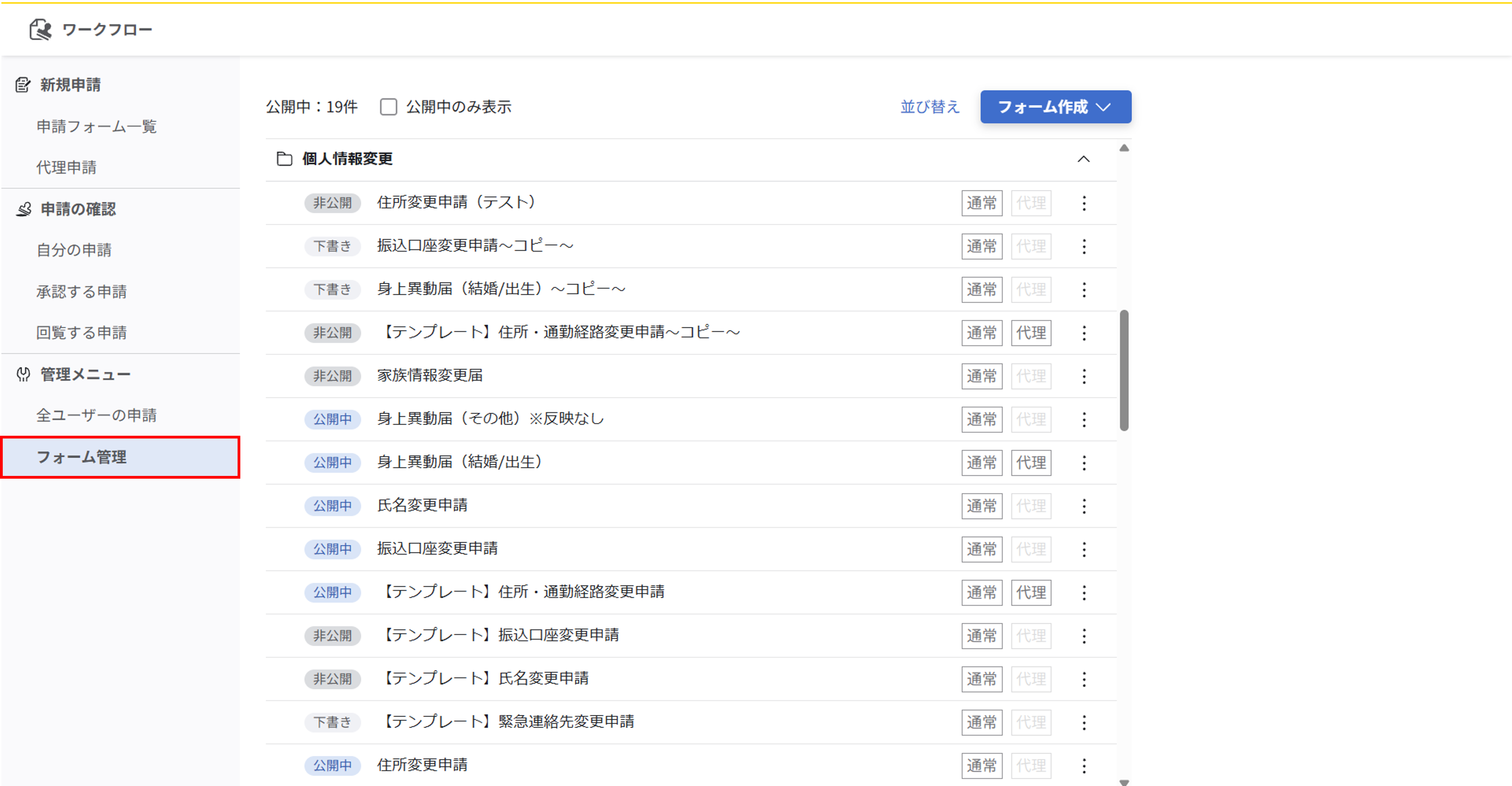This screenshot has width=1512, height=786.
Task: Click the ワークフロー logo icon
Action: tap(41, 29)
